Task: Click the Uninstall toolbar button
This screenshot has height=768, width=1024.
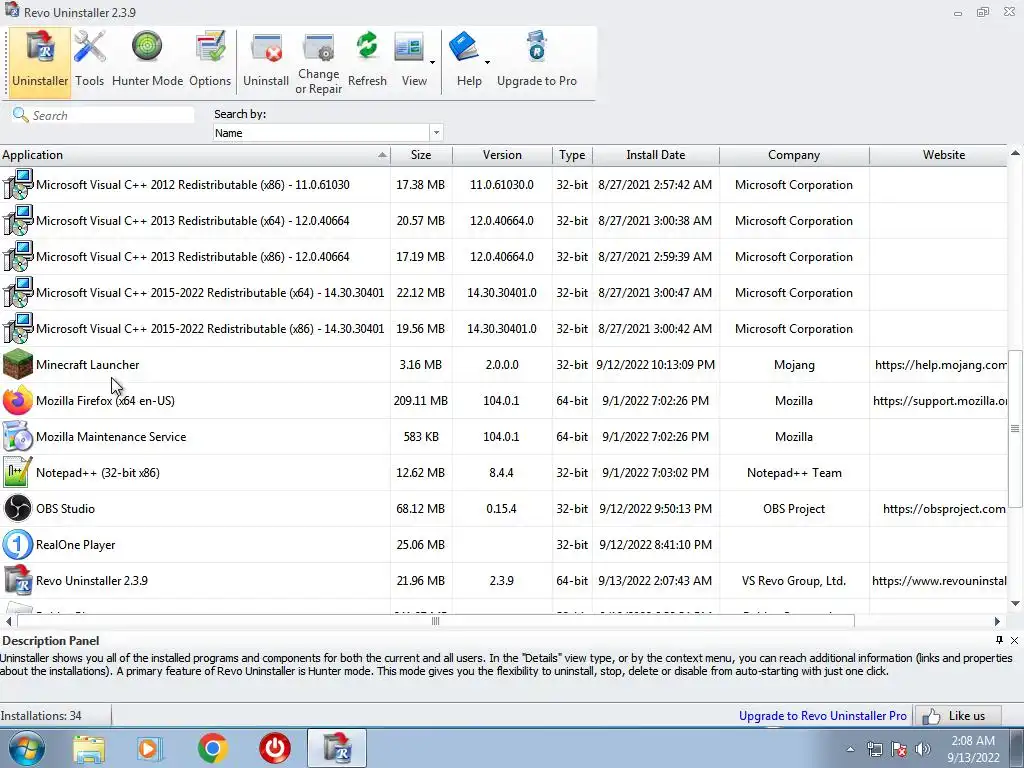Action: click(x=266, y=60)
